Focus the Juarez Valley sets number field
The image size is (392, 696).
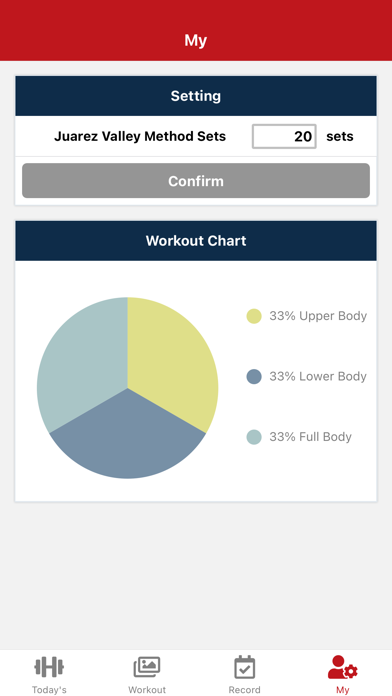tap(284, 136)
